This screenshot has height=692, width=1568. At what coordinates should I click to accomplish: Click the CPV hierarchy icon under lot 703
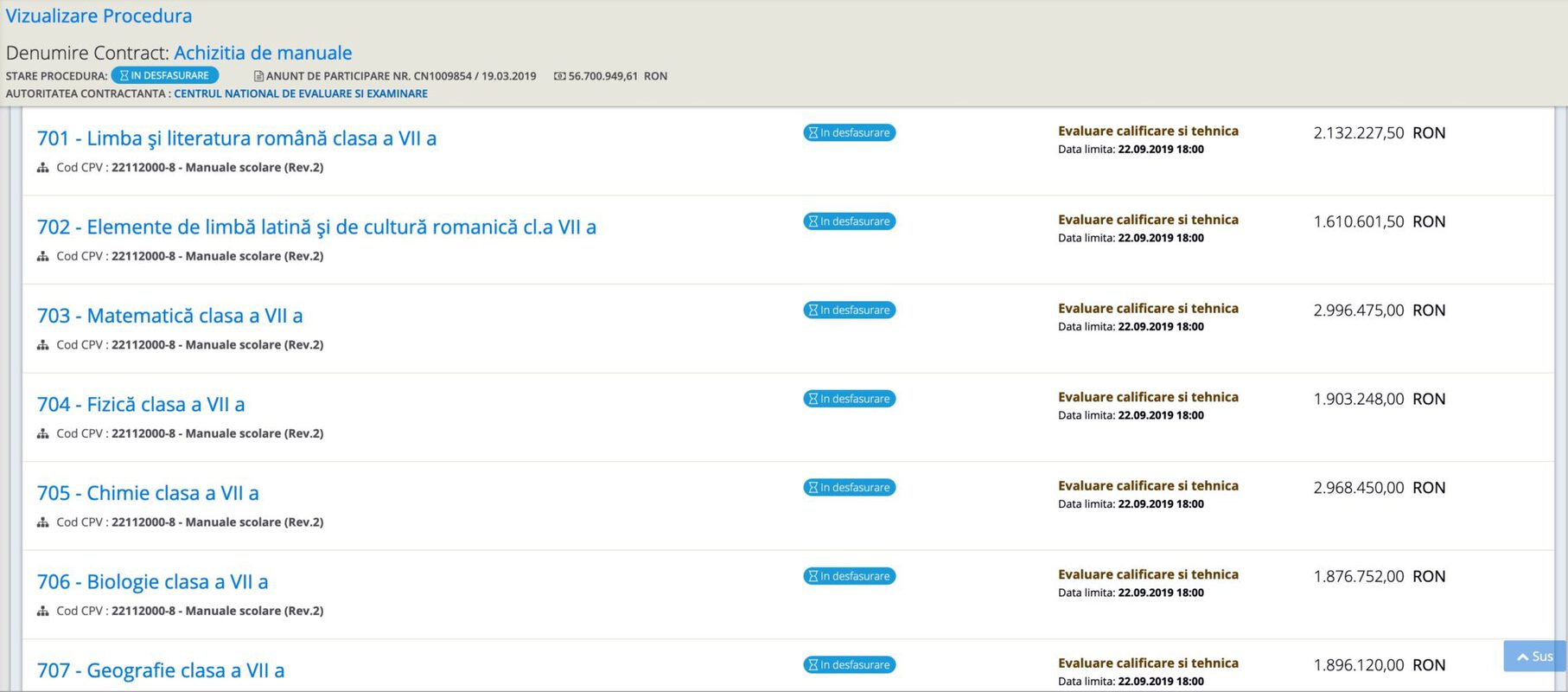[42, 345]
